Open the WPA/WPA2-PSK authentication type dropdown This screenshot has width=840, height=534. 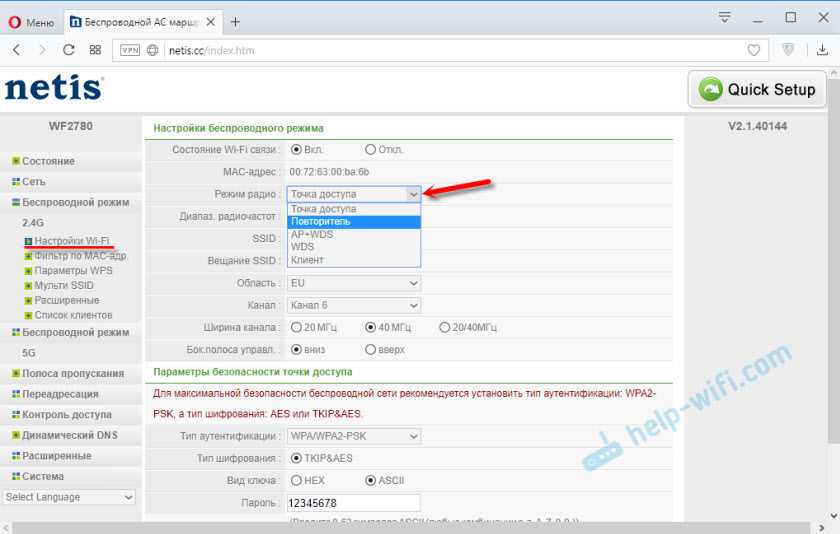tap(354, 436)
